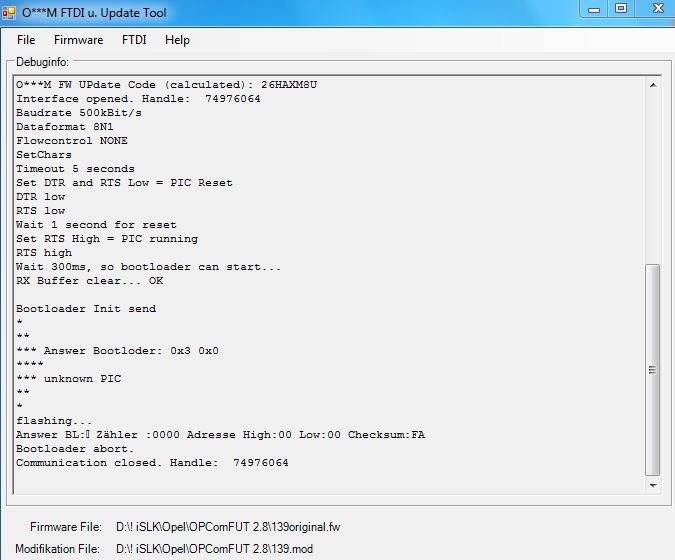Click the scroll up arrow in Debuginfo

tap(653, 86)
